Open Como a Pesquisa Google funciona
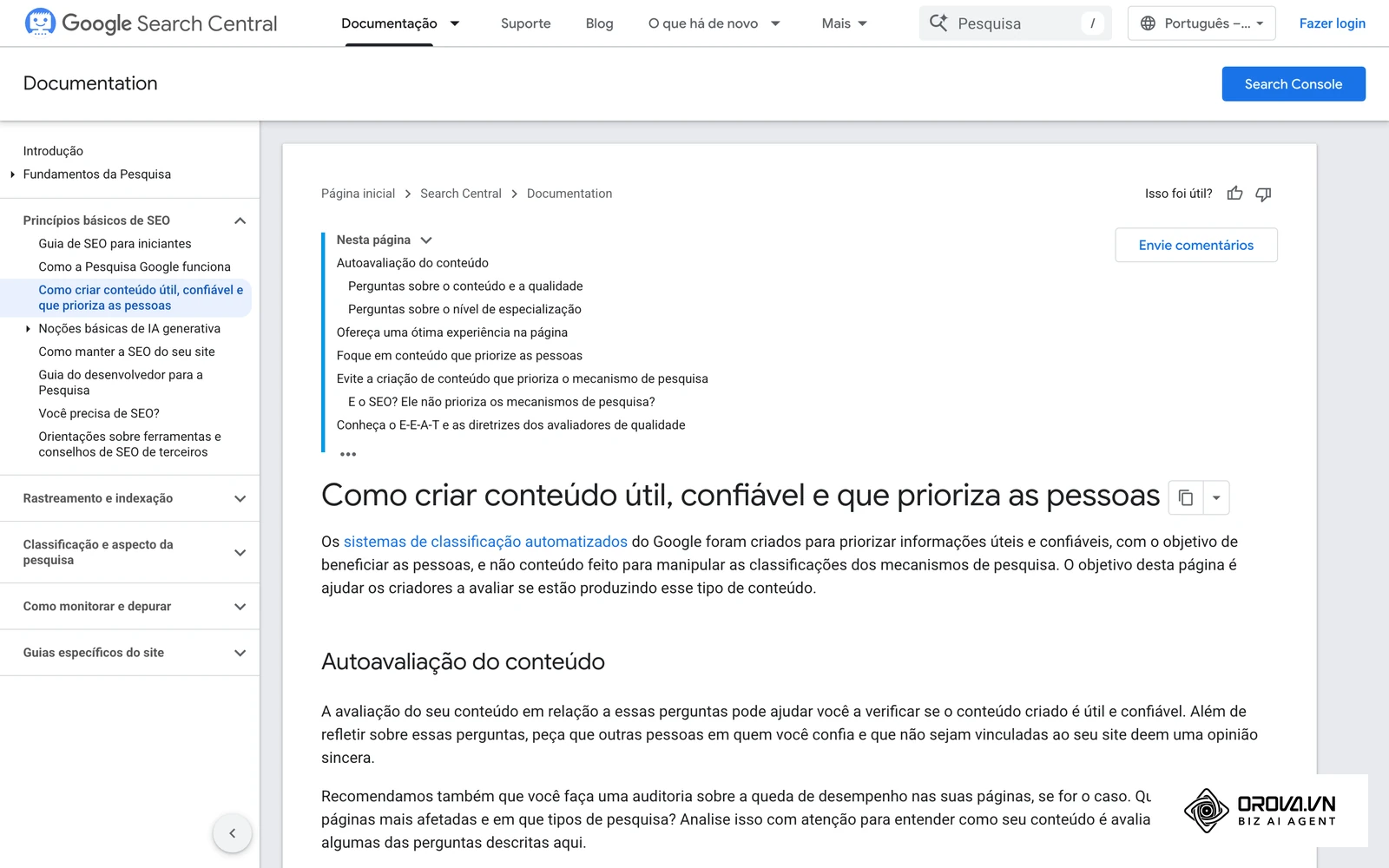Screen dimensions: 1389x868 click(135, 266)
